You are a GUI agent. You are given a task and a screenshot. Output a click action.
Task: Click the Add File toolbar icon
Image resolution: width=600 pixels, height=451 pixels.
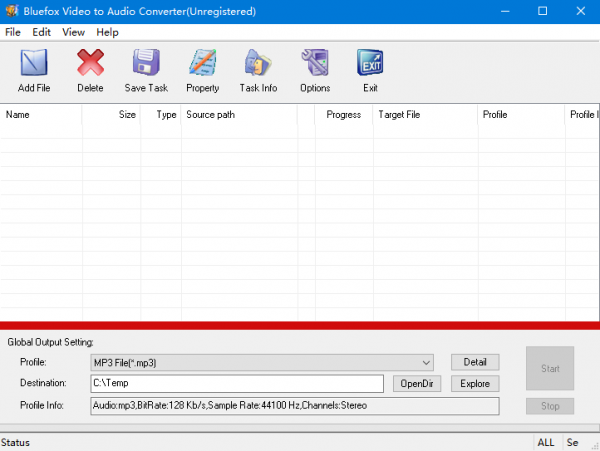(x=34, y=62)
